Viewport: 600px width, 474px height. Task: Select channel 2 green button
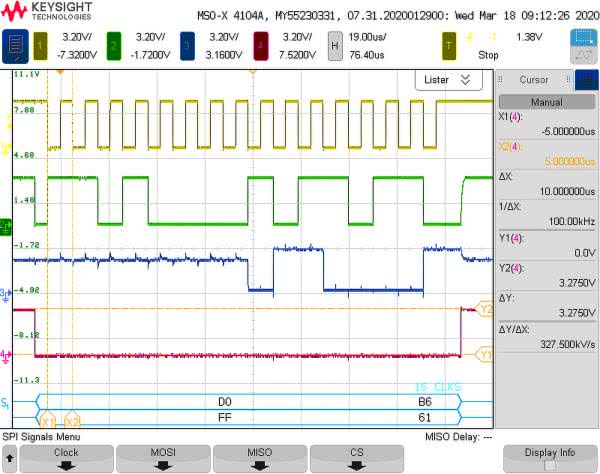point(114,44)
